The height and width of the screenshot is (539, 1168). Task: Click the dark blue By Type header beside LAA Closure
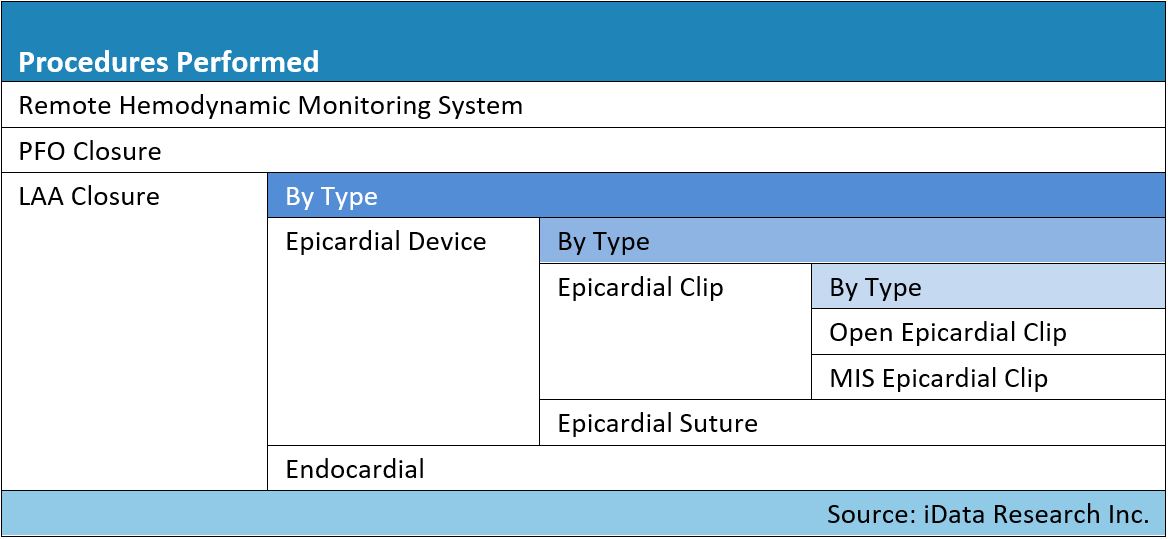(x=717, y=196)
